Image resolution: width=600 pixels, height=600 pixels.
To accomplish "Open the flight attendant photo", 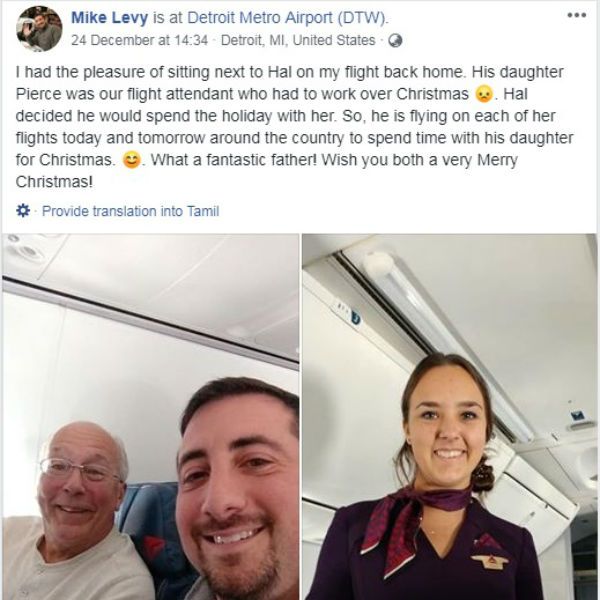I will 450,417.
